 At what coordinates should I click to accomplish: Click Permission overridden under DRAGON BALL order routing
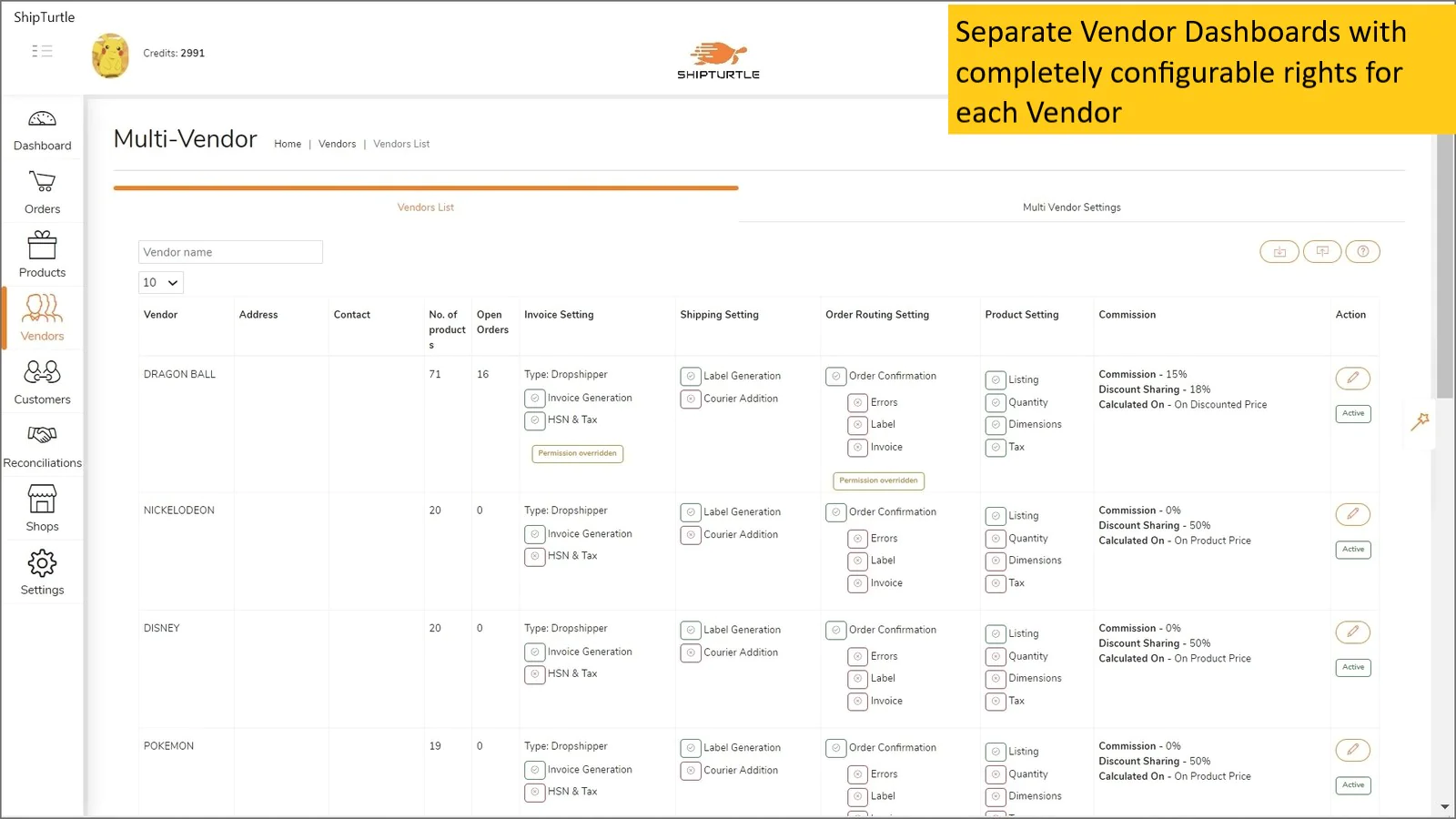[878, 480]
